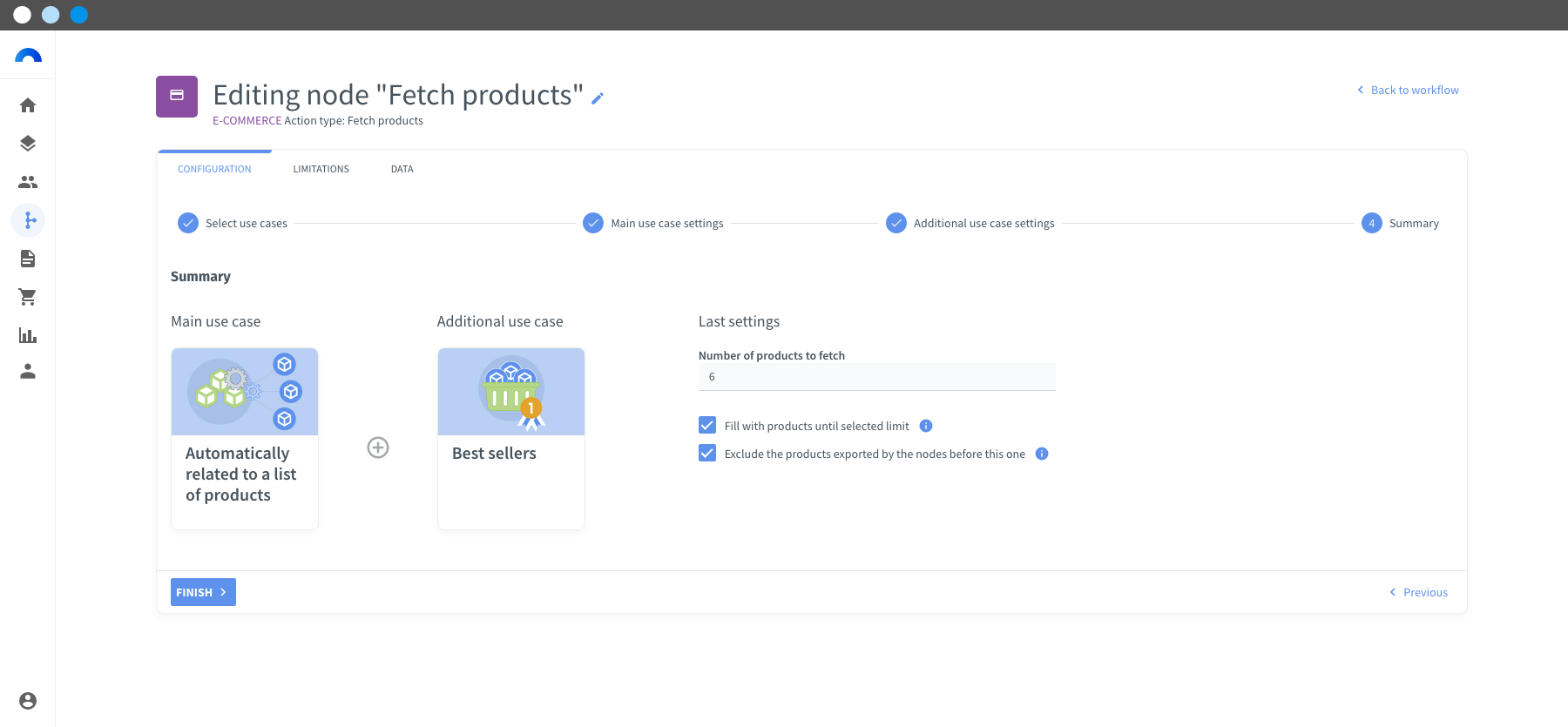Switch to the Limitations tab
Screen dimensions: 1568x727
coord(321,169)
